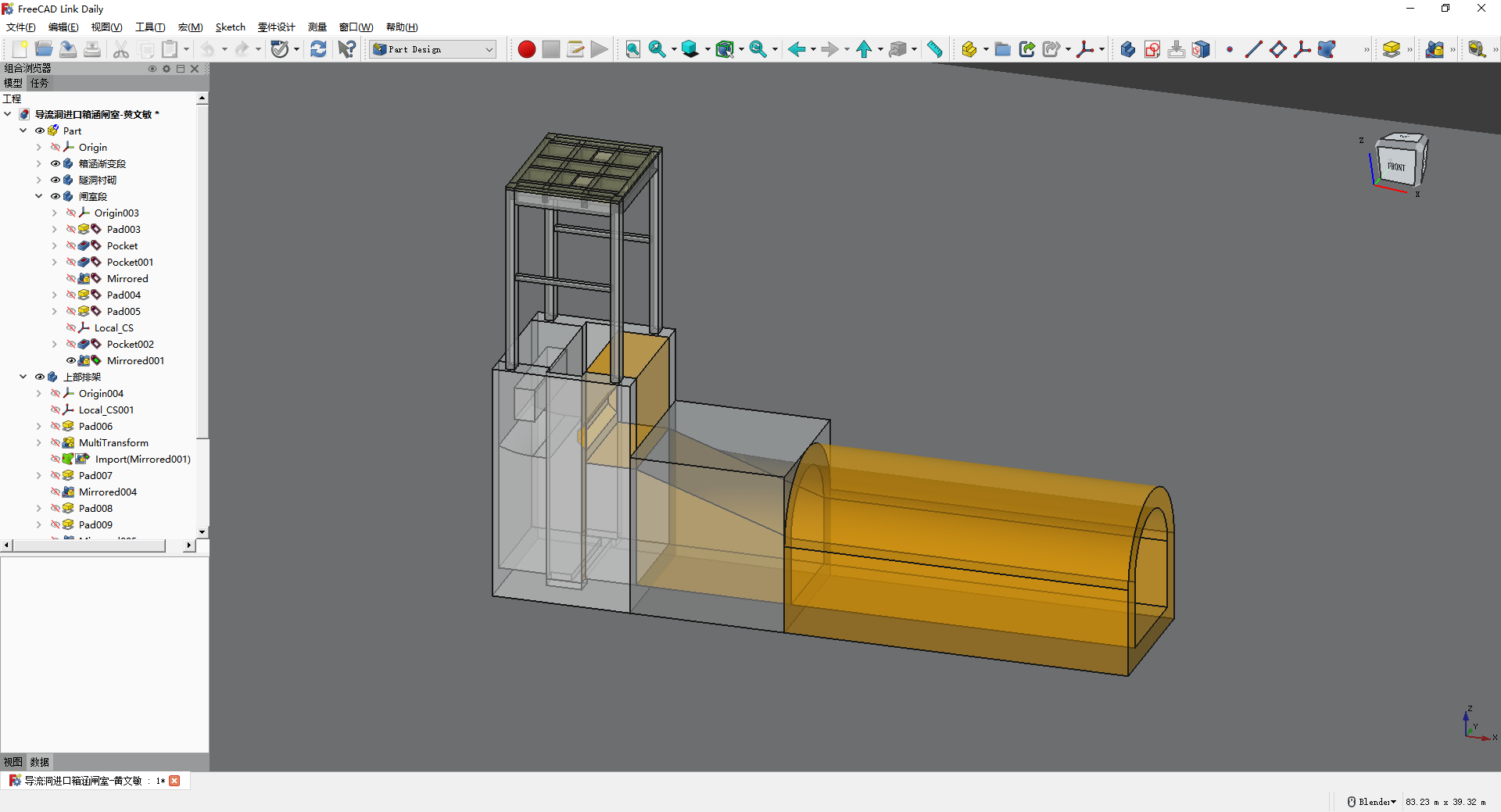
Task: Switch to the 任务 tab
Action: coord(39,83)
